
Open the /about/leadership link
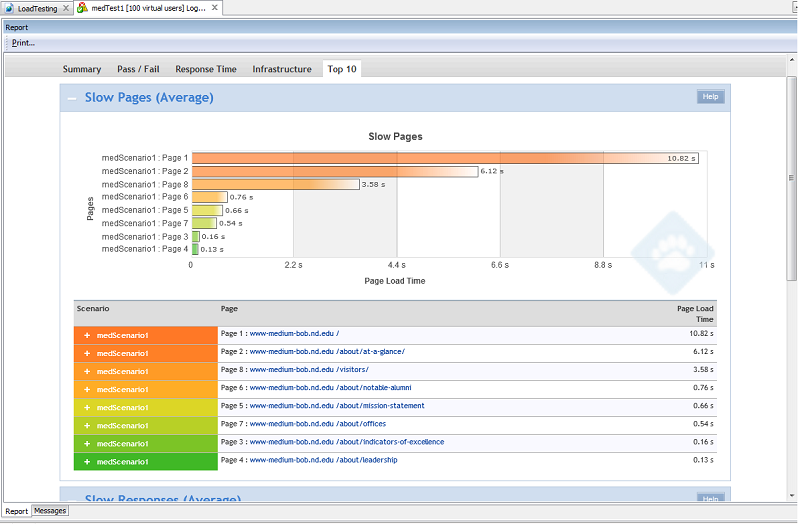pyautogui.click(x=323, y=460)
